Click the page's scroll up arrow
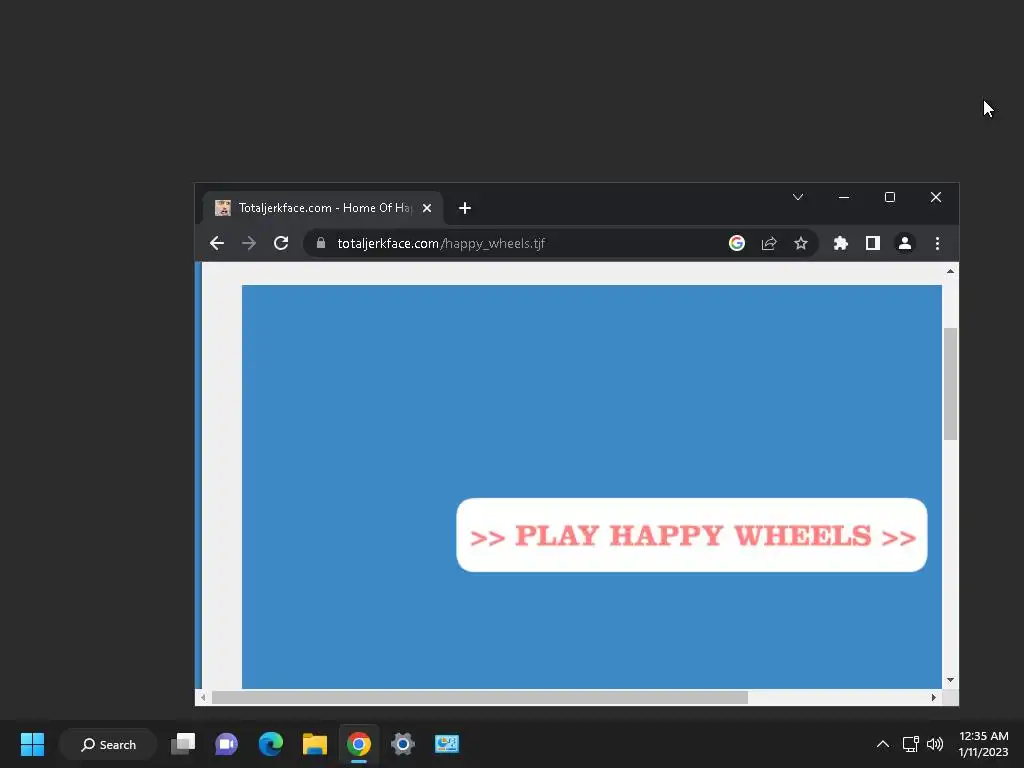 click(950, 271)
